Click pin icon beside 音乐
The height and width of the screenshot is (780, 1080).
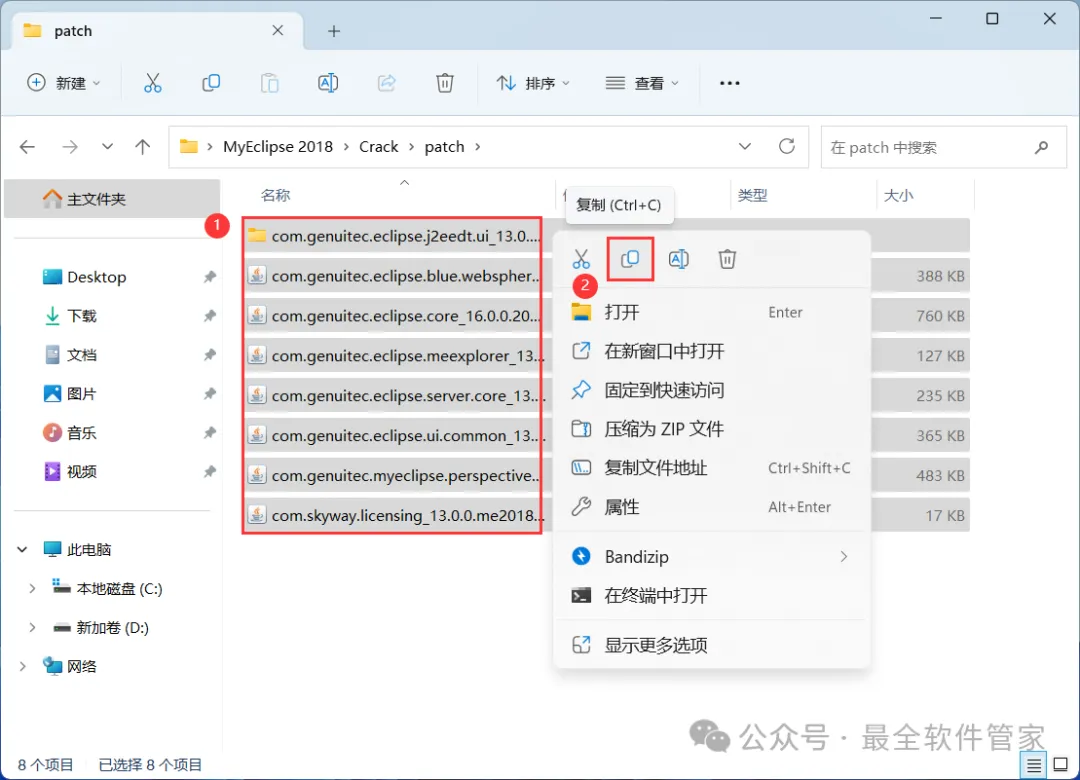[209, 433]
